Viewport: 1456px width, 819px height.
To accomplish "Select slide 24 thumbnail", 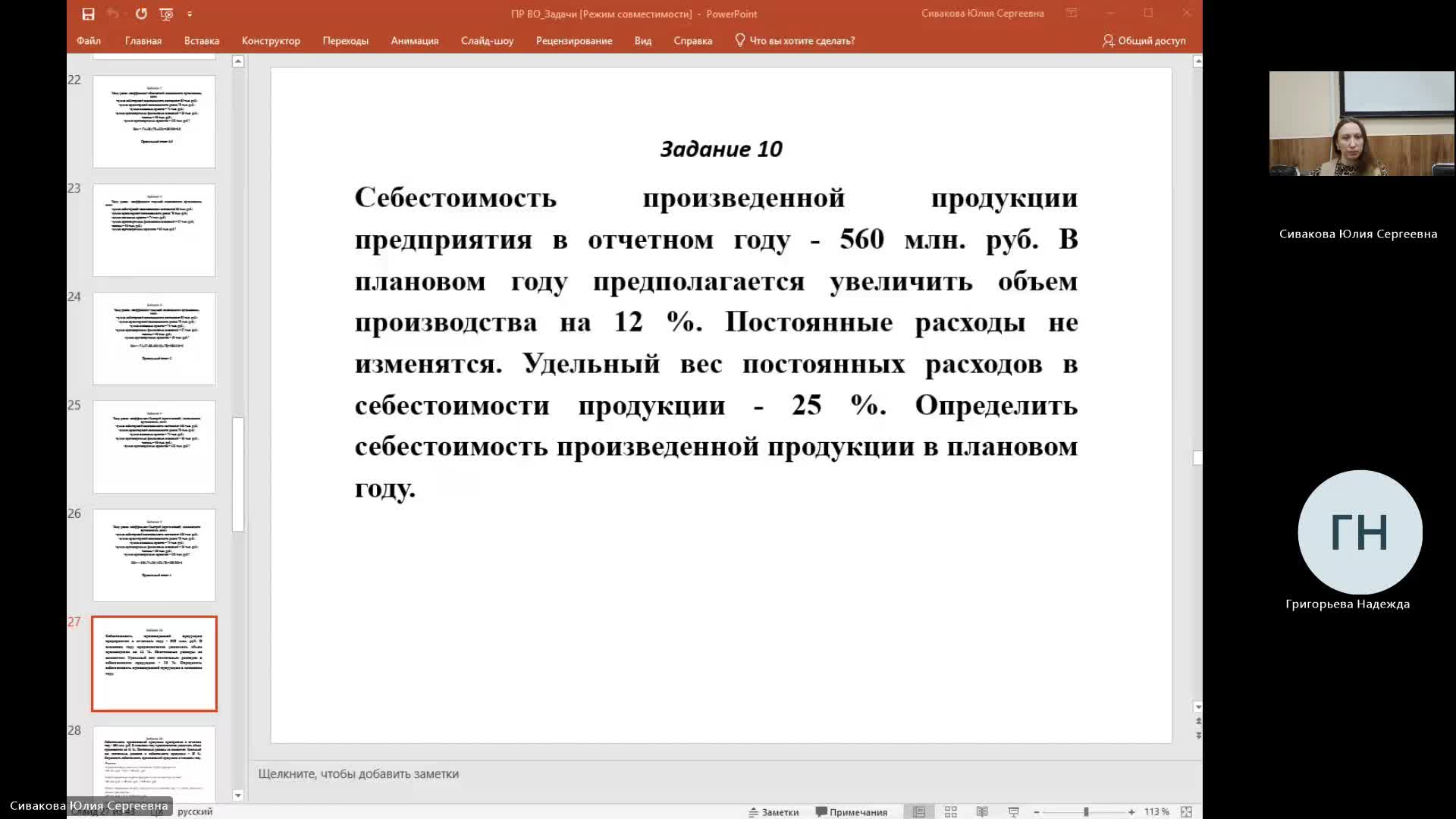I will [x=154, y=338].
